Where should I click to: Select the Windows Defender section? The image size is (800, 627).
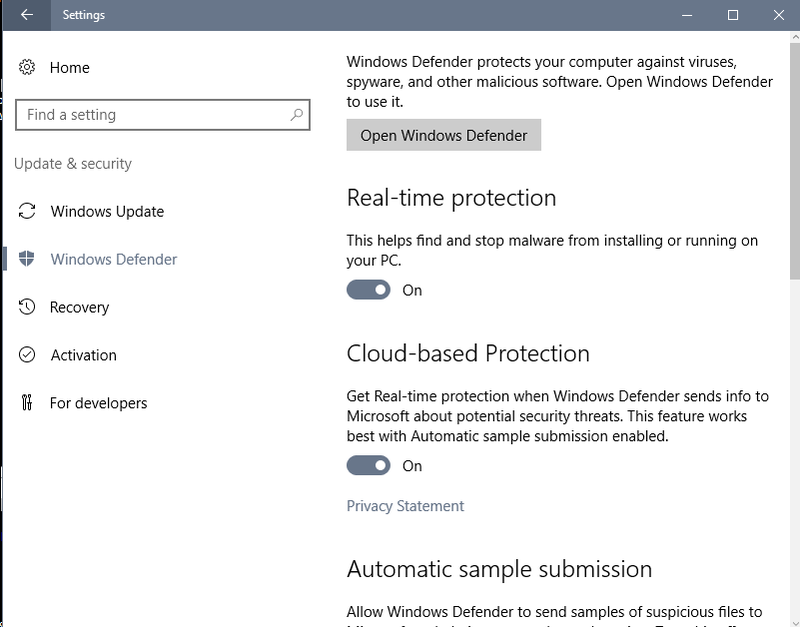point(113,259)
